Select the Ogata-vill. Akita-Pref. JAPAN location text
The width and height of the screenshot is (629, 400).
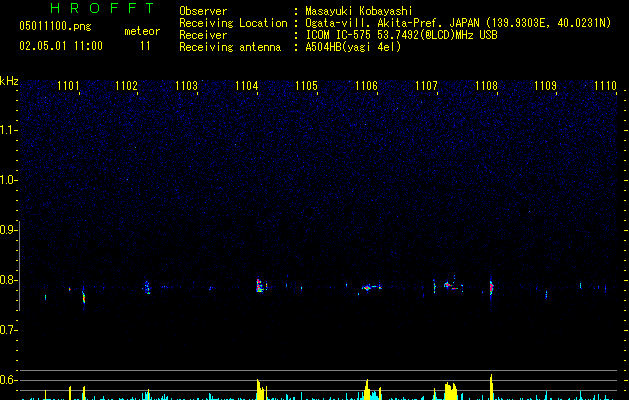click(x=392, y=23)
